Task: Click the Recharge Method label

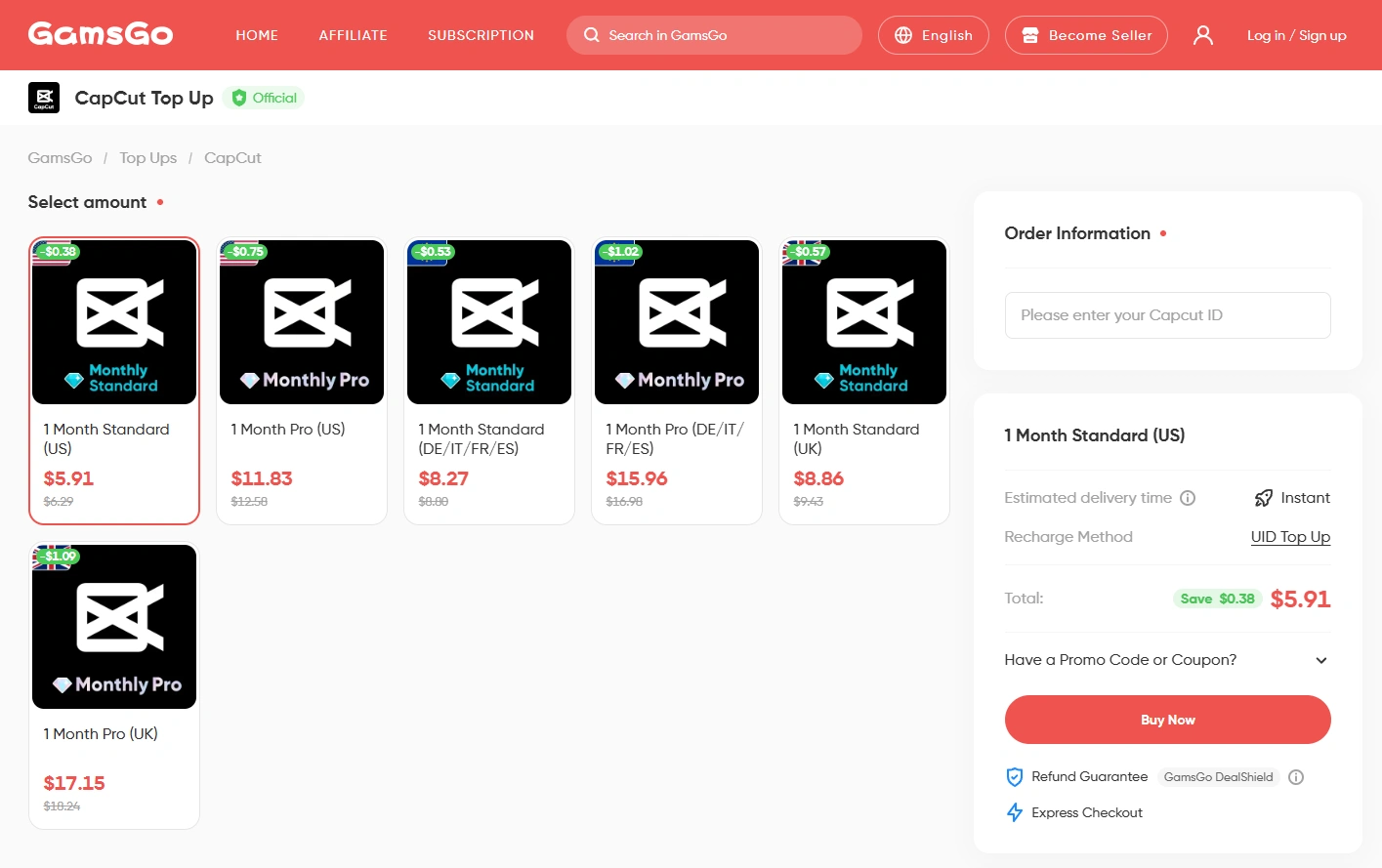Action: point(1068,537)
